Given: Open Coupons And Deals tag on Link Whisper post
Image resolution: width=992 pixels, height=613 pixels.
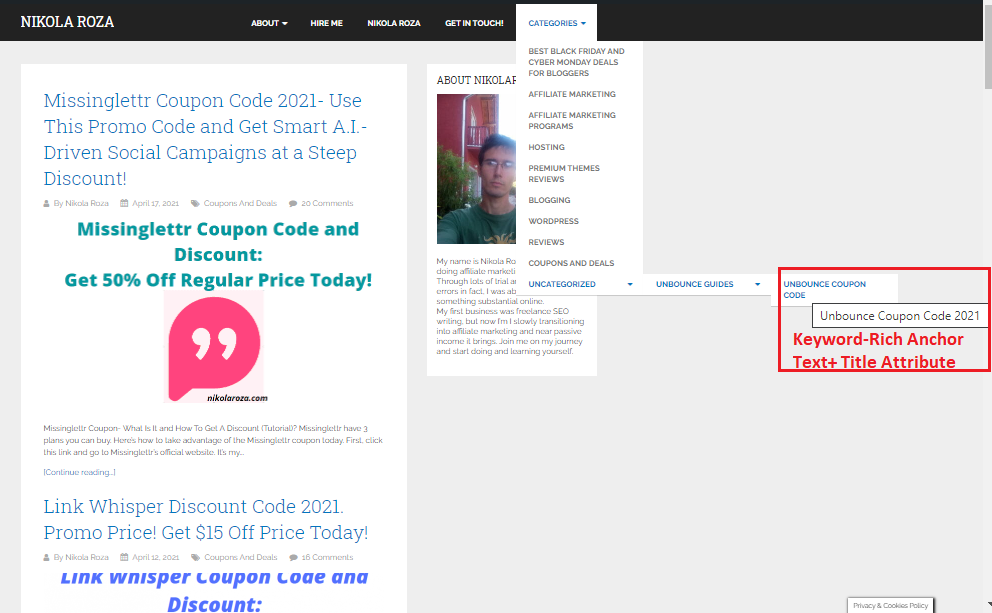Looking at the screenshot, I should pyautogui.click(x=241, y=558).
